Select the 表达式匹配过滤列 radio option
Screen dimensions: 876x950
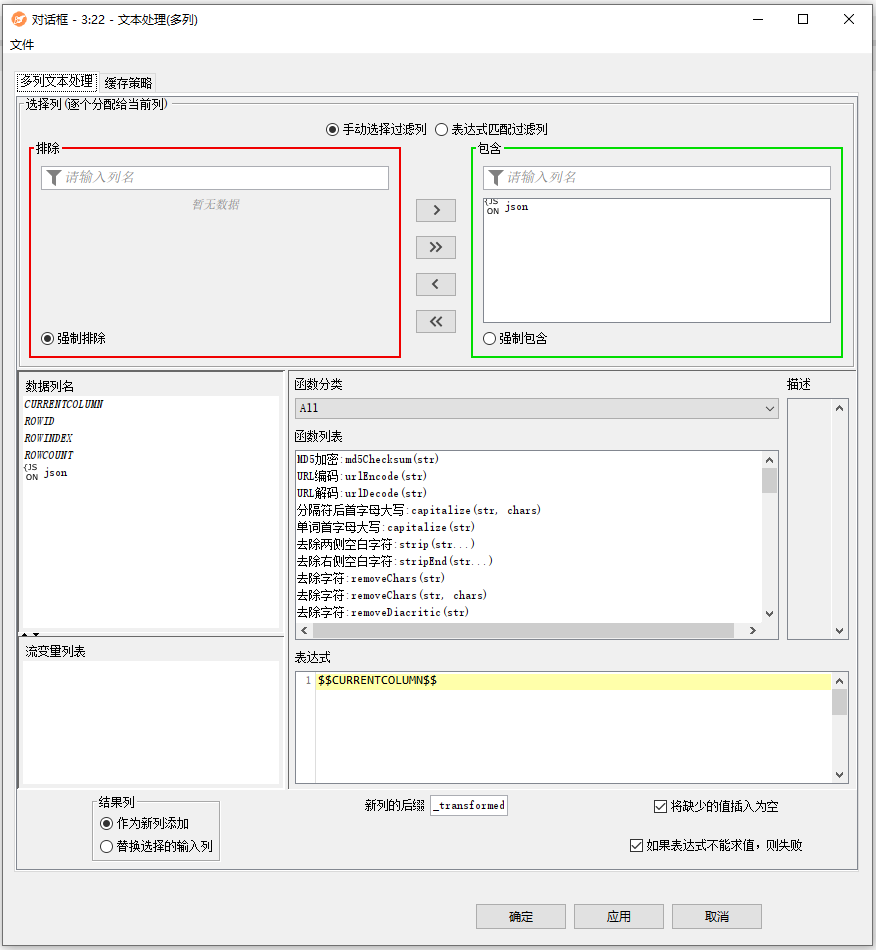click(x=441, y=129)
